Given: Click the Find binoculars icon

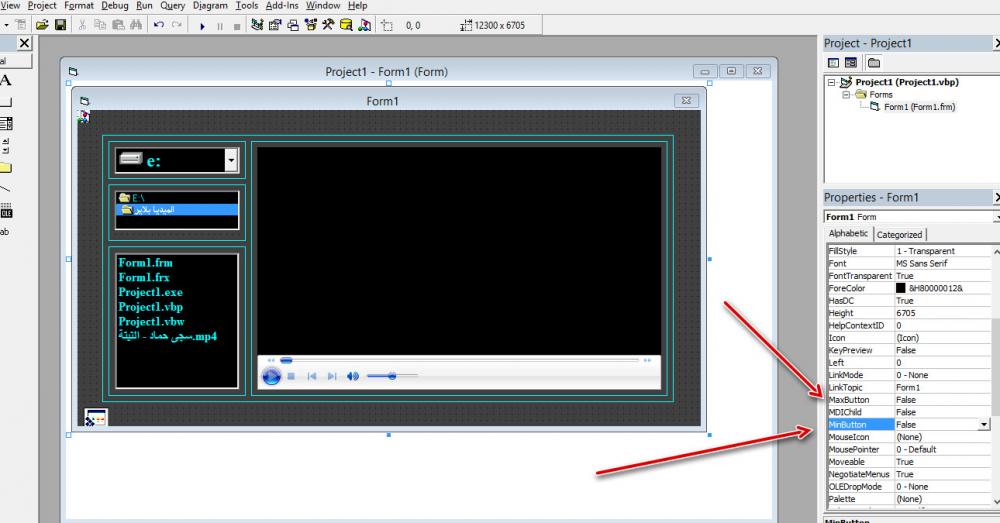Looking at the screenshot, I should (136, 26).
